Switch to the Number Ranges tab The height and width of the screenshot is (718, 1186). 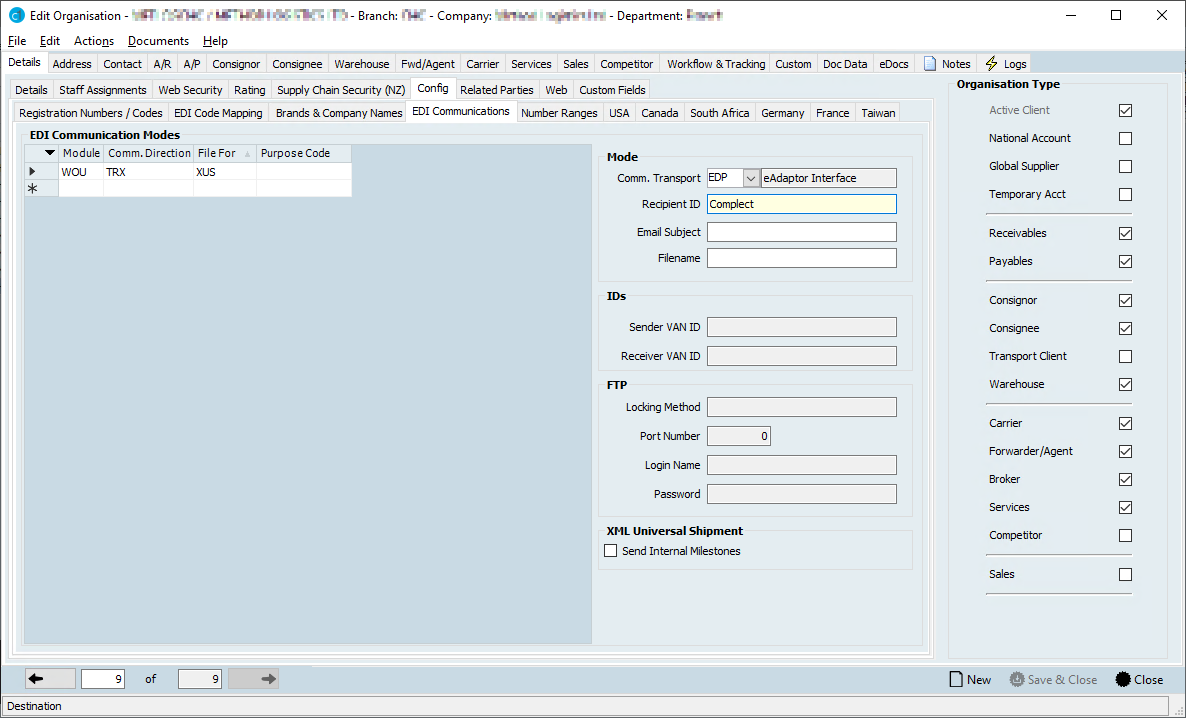pos(559,113)
